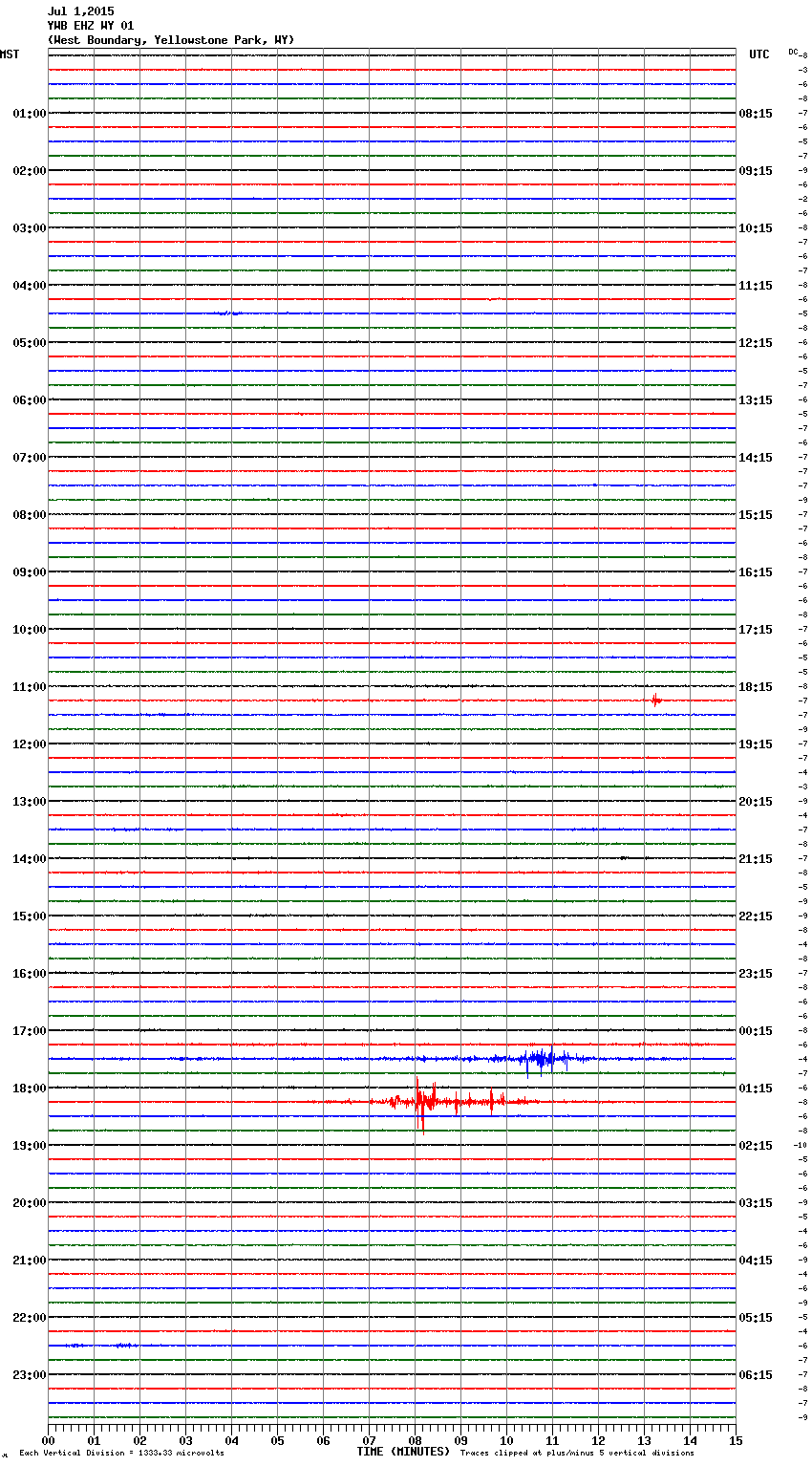Click the 03:00 MST time label
The height and width of the screenshot is (1466, 812).
coord(29,228)
